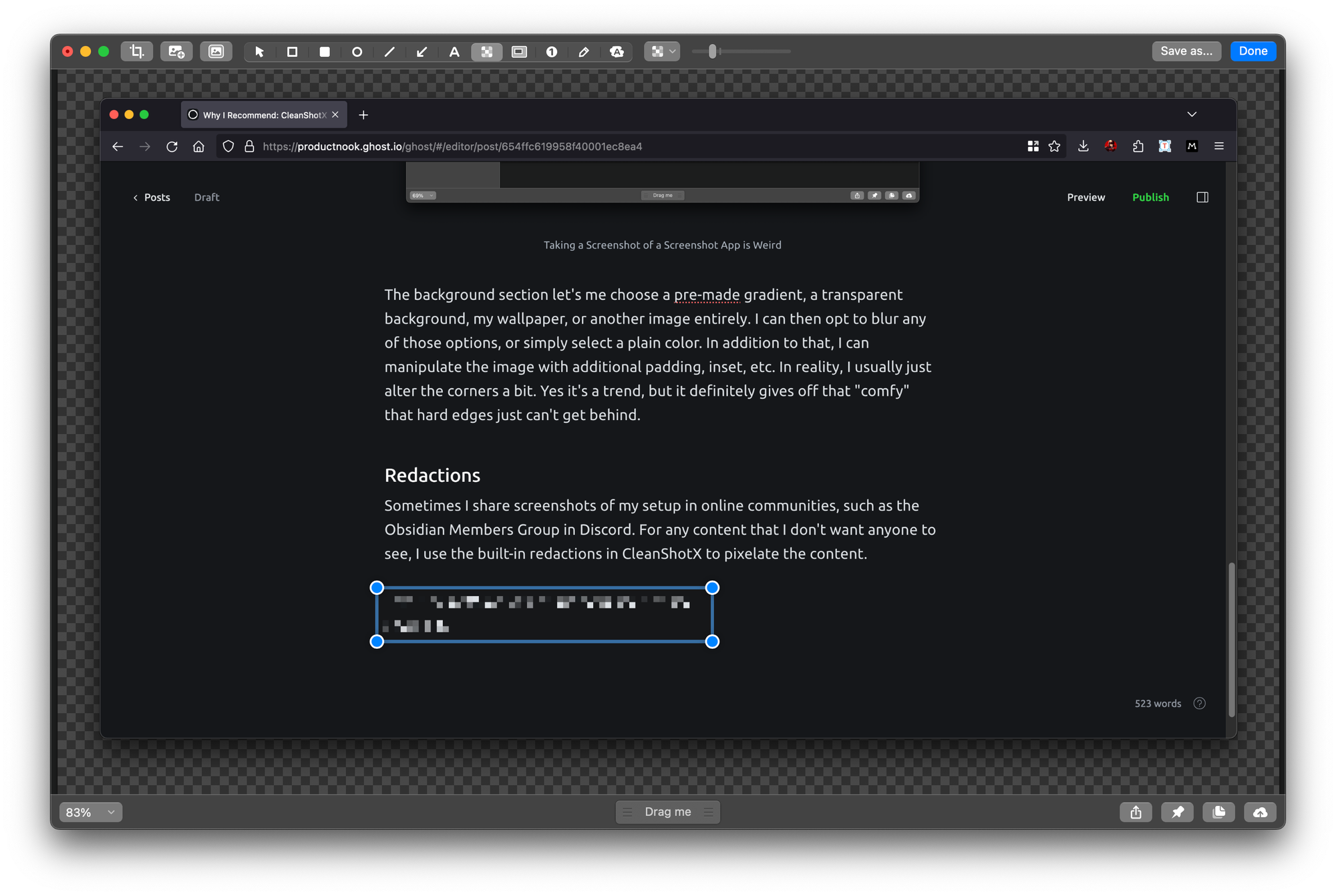
Task: Click the Draft status label
Action: [x=206, y=197]
